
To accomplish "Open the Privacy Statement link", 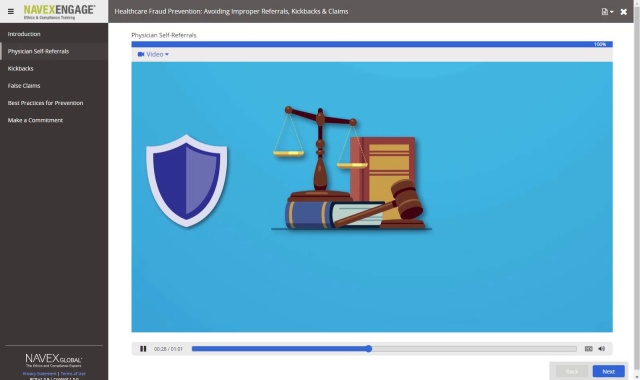I will [x=40, y=373].
